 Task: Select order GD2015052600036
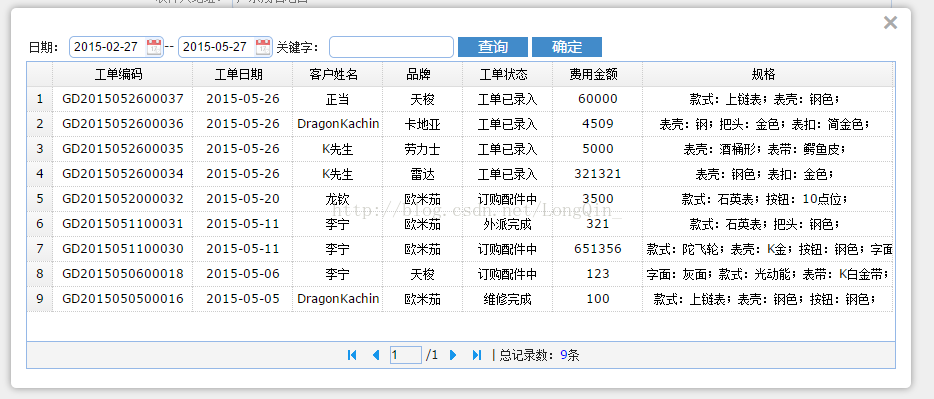pos(123,124)
